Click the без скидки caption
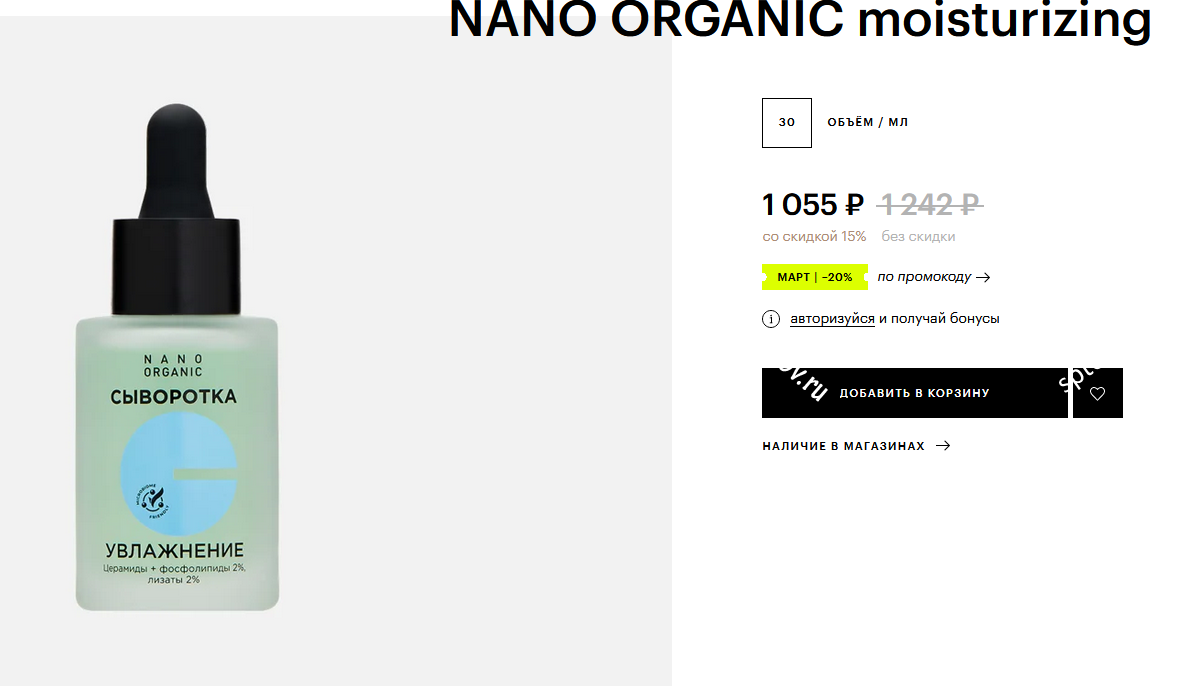The height and width of the screenshot is (686, 1196). tap(918, 237)
